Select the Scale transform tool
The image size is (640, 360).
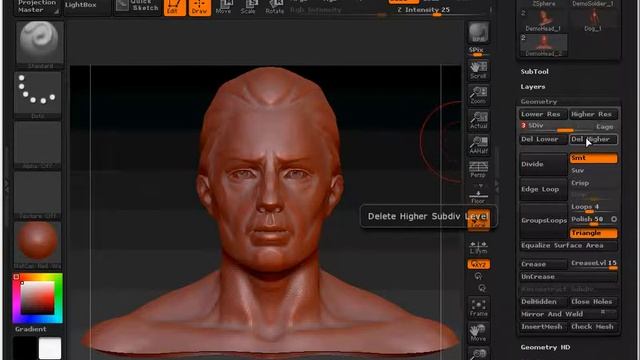pyautogui.click(x=248, y=7)
